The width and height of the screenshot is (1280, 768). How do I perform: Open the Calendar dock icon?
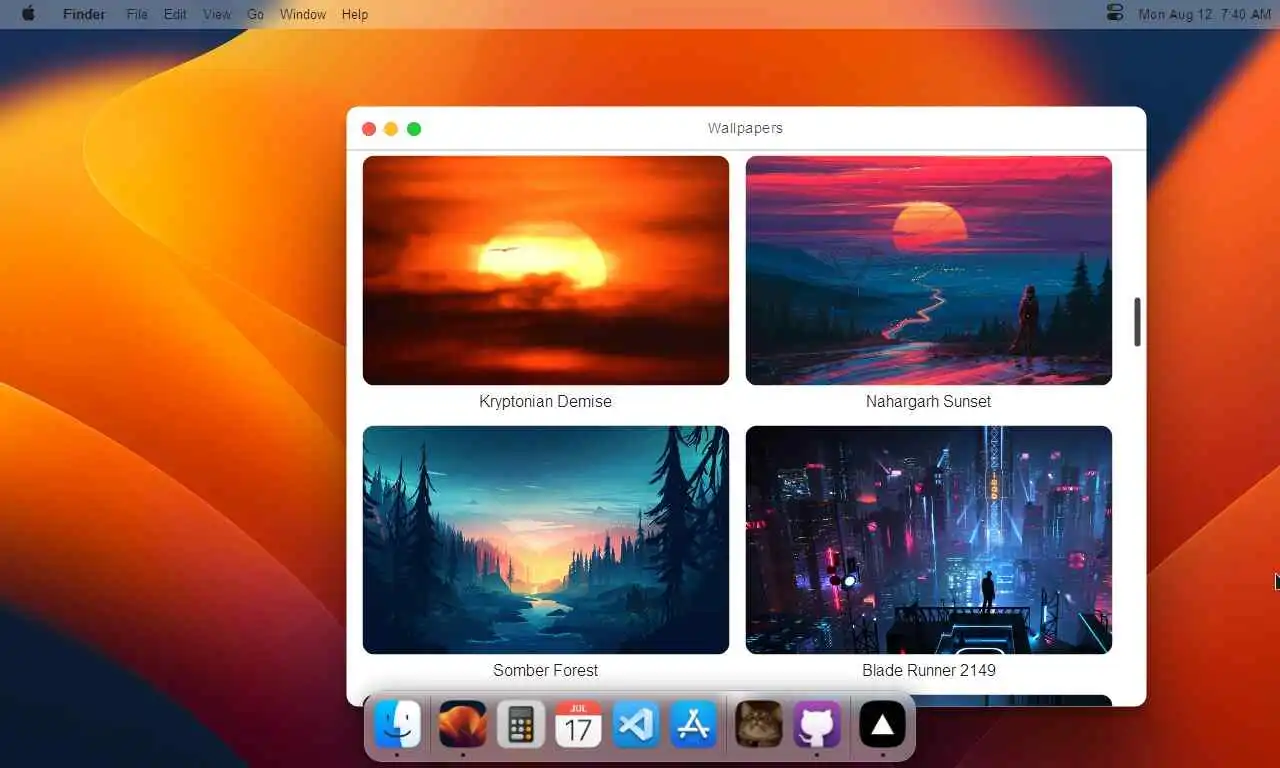click(578, 724)
